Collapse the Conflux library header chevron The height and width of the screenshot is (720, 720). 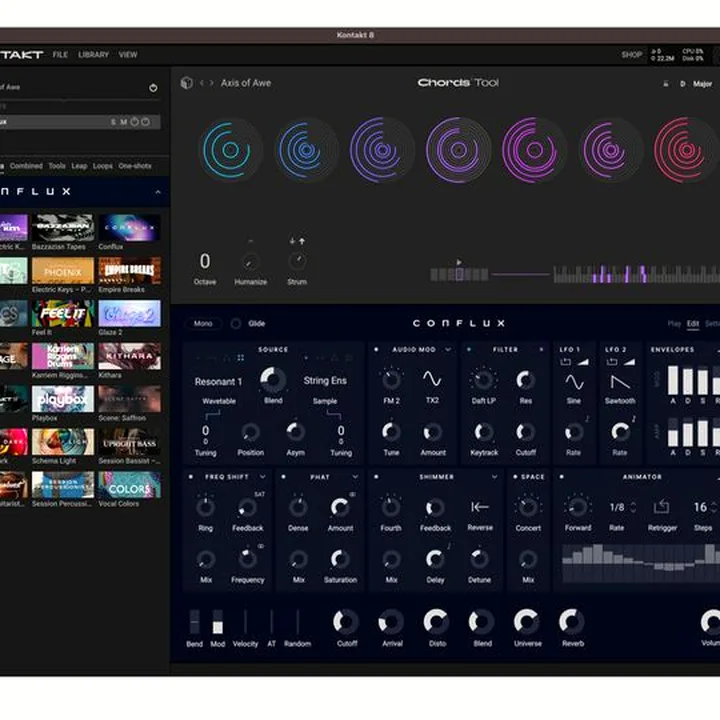click(158, 192)
